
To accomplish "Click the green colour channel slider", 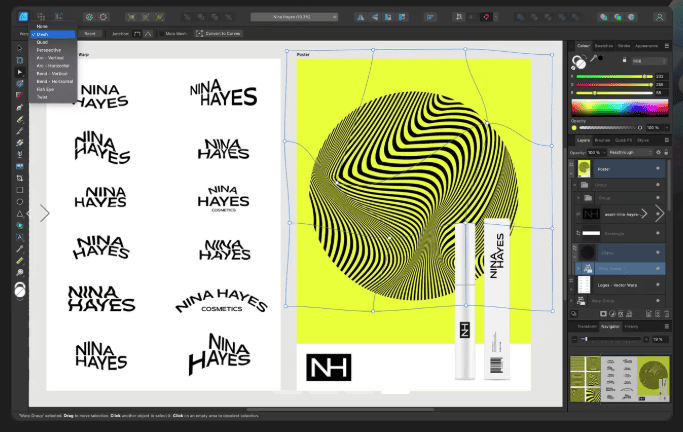I will point(614,84).
